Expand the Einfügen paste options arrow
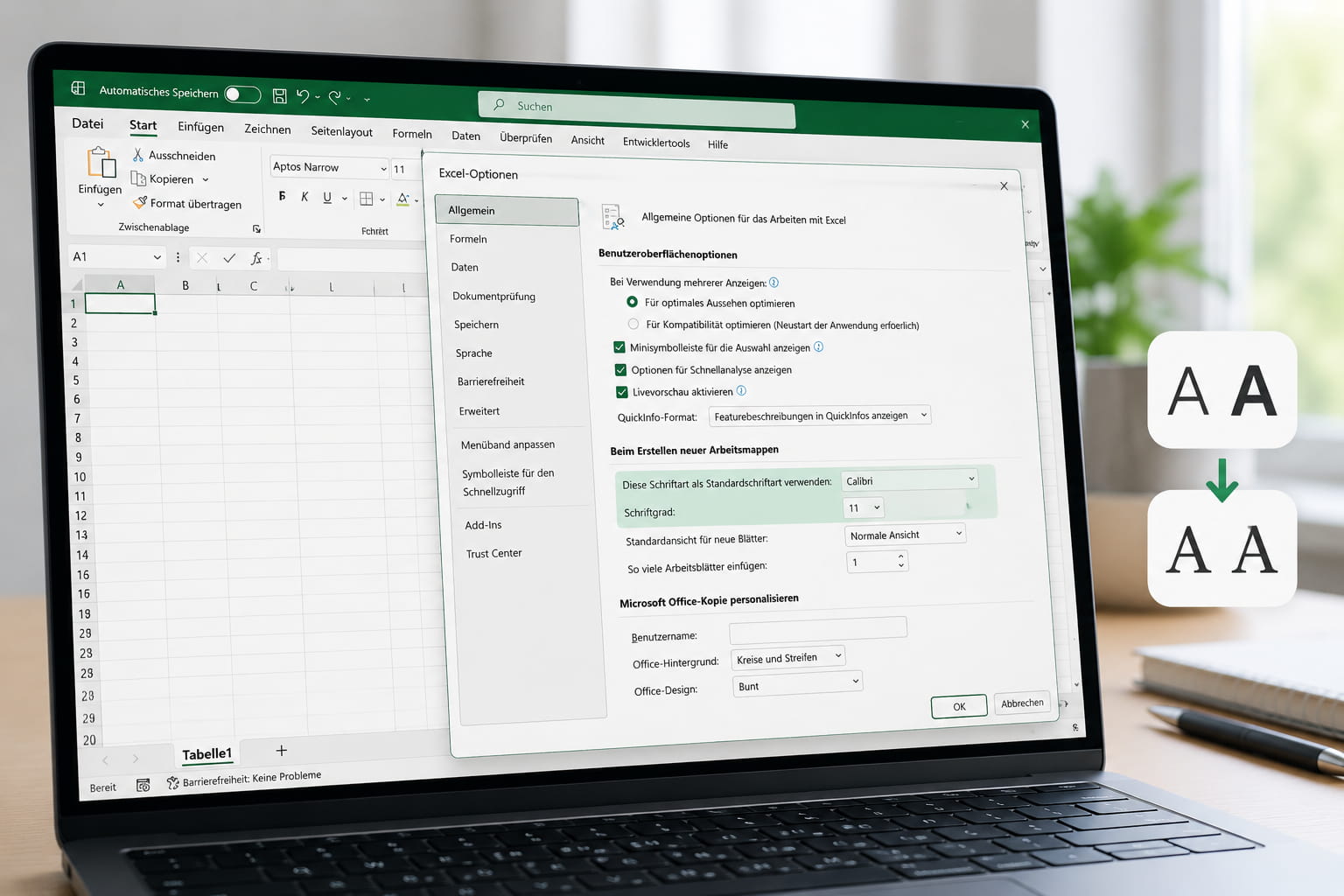 point(101,205)
